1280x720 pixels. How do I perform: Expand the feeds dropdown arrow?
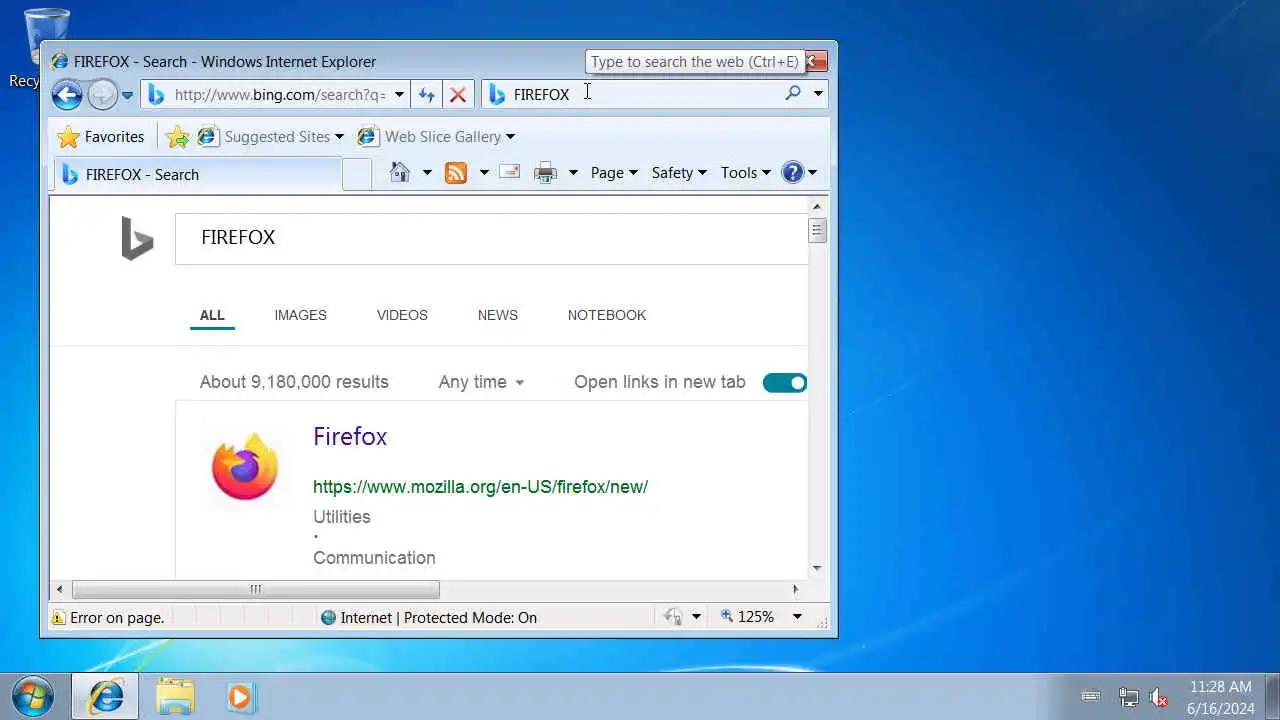[x=484, y=173]
